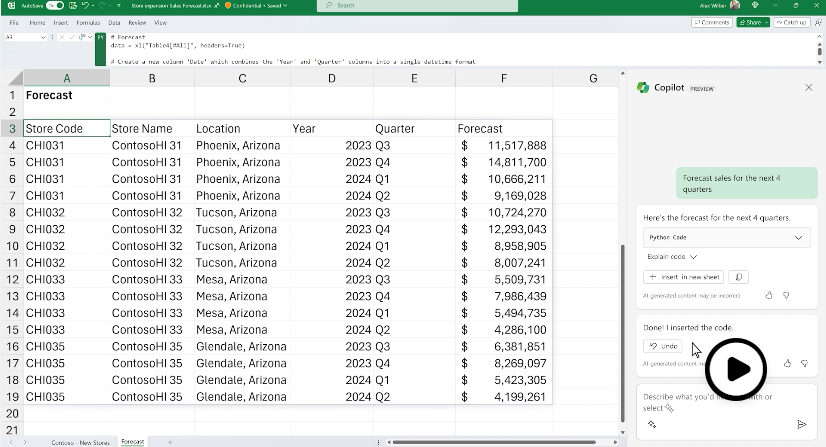The height and width of the screenshot is (447, 826).
Task: Click the Catch up button
Action: [791, 23]
